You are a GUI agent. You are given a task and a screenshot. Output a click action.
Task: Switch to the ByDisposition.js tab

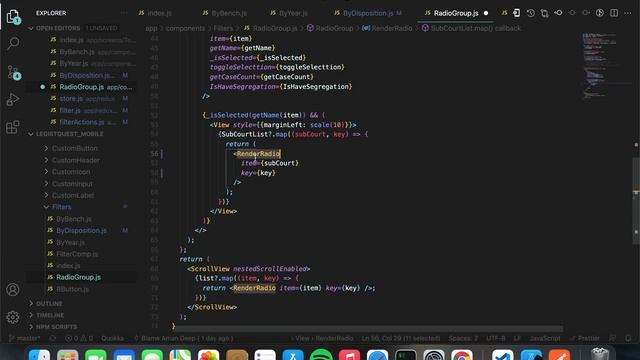point(368,13)
